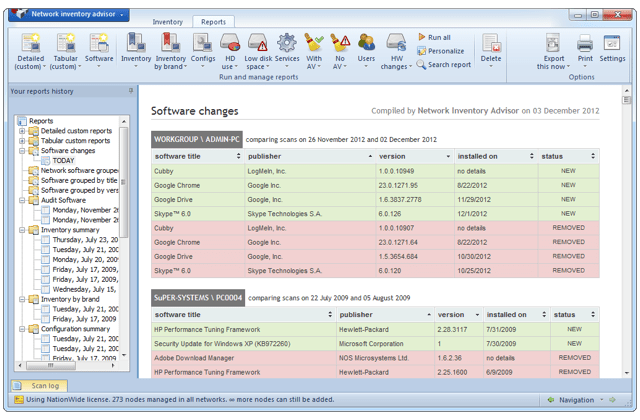
Task: Open the Detailed (custom) report icon
Action: coord(30,45)
